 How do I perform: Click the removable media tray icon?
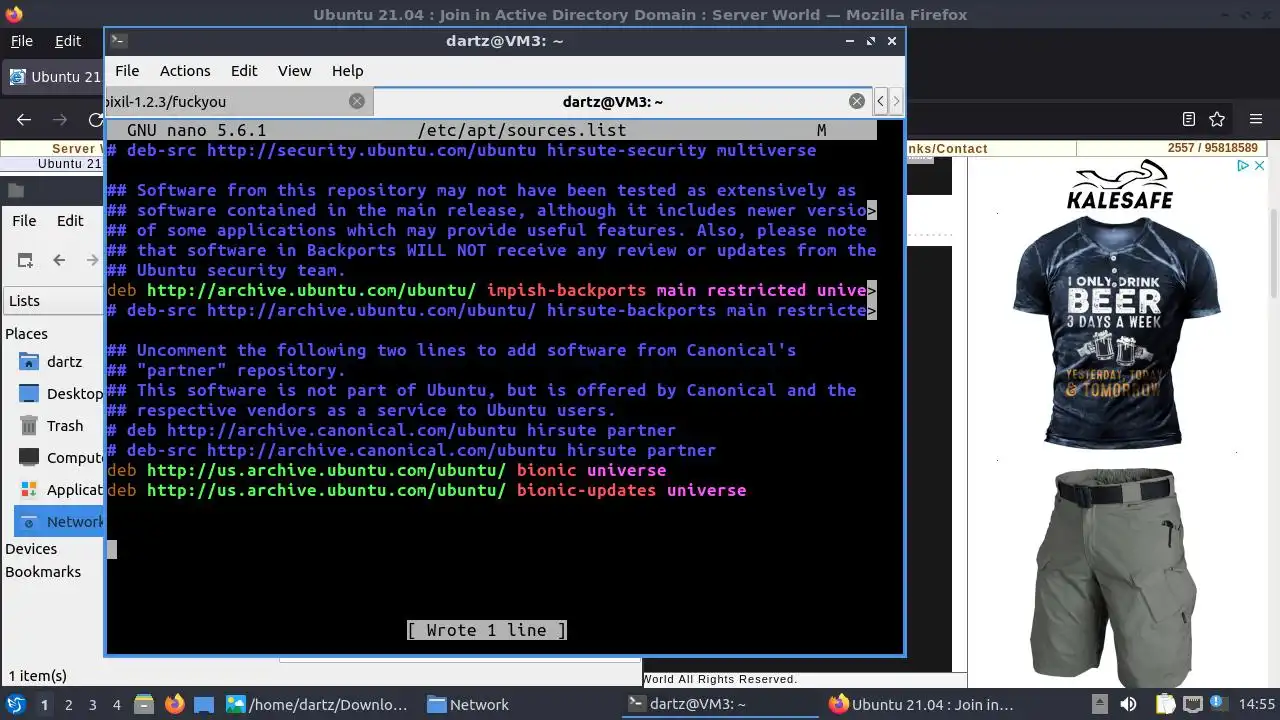click(x=1099, y=704)
